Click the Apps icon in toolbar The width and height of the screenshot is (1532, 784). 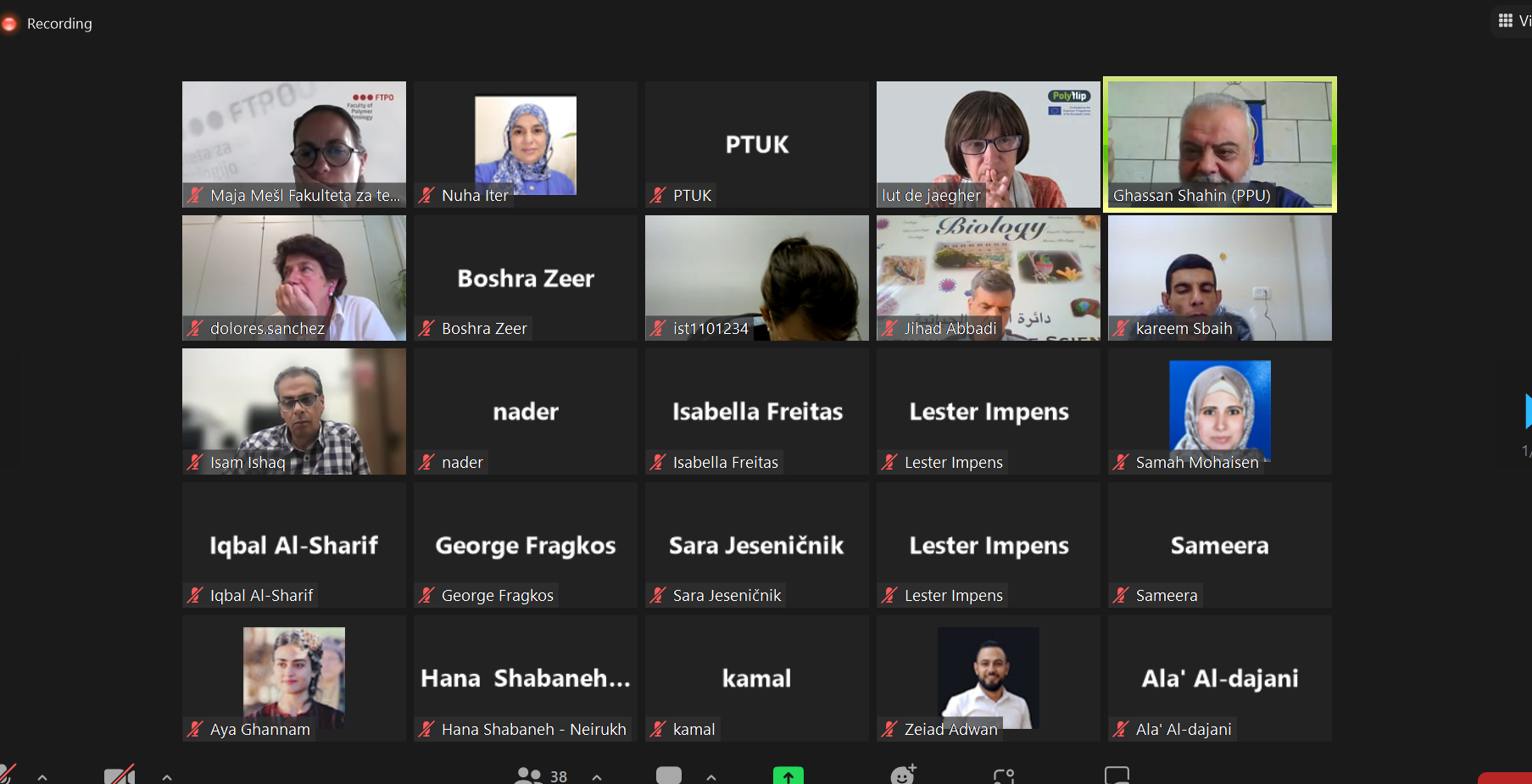coord(1004,776)
